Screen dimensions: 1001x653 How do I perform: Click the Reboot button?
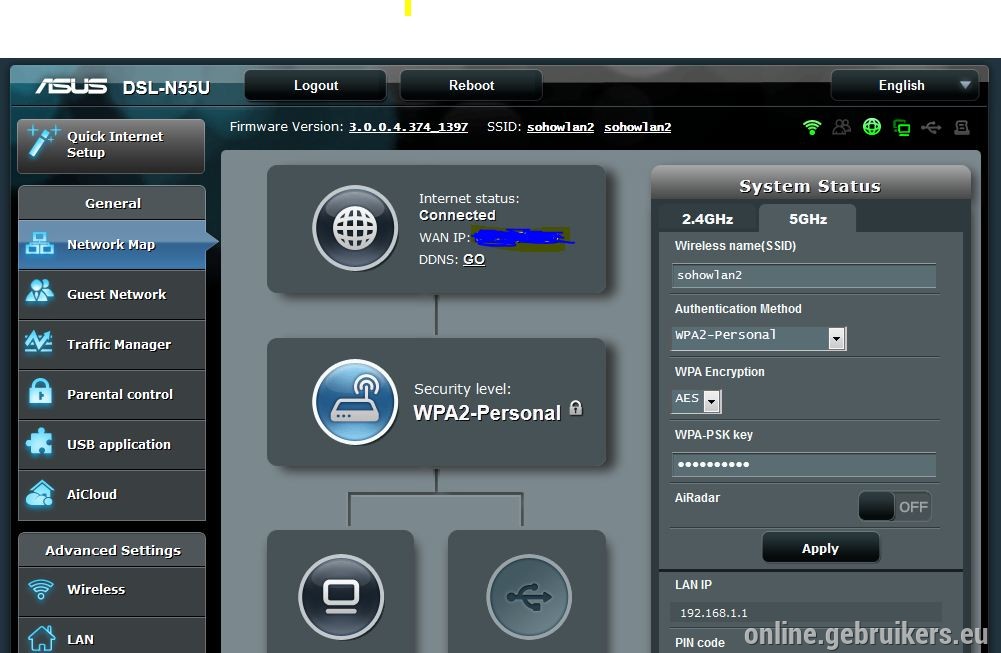point(471,86)
